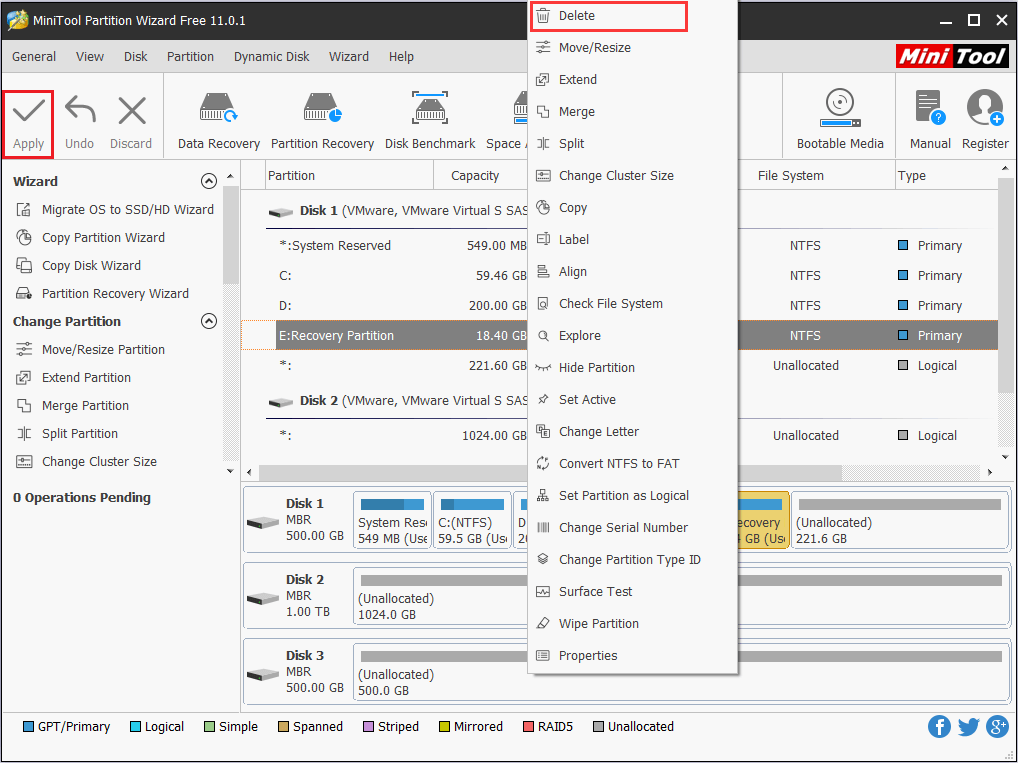Collapse the Wizard section
The height and width of the screenshot is (763, 1018).
(x=208, y=181)
